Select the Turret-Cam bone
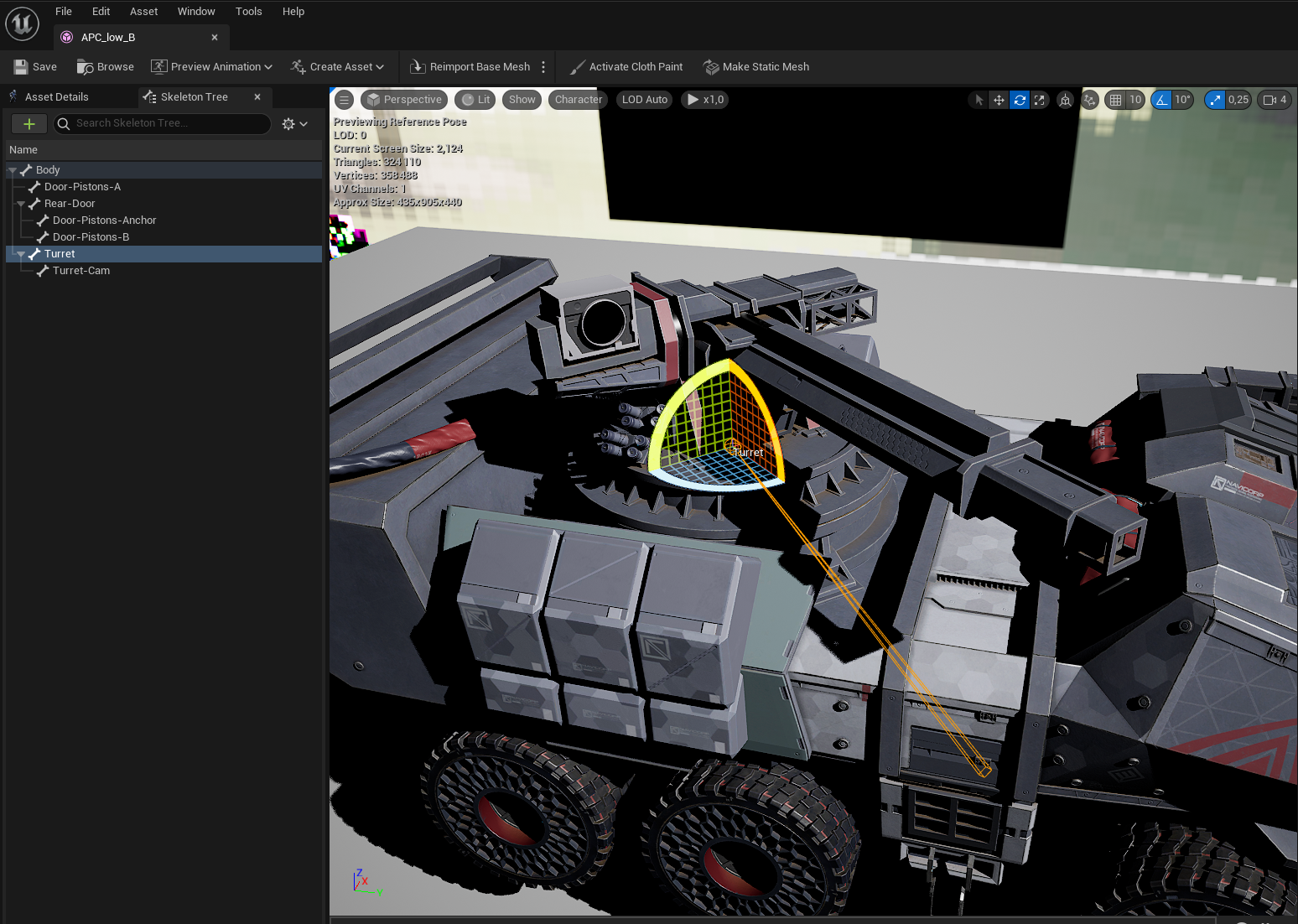The width and height of the screenshot is (1298, 924). tap(164, 271)
